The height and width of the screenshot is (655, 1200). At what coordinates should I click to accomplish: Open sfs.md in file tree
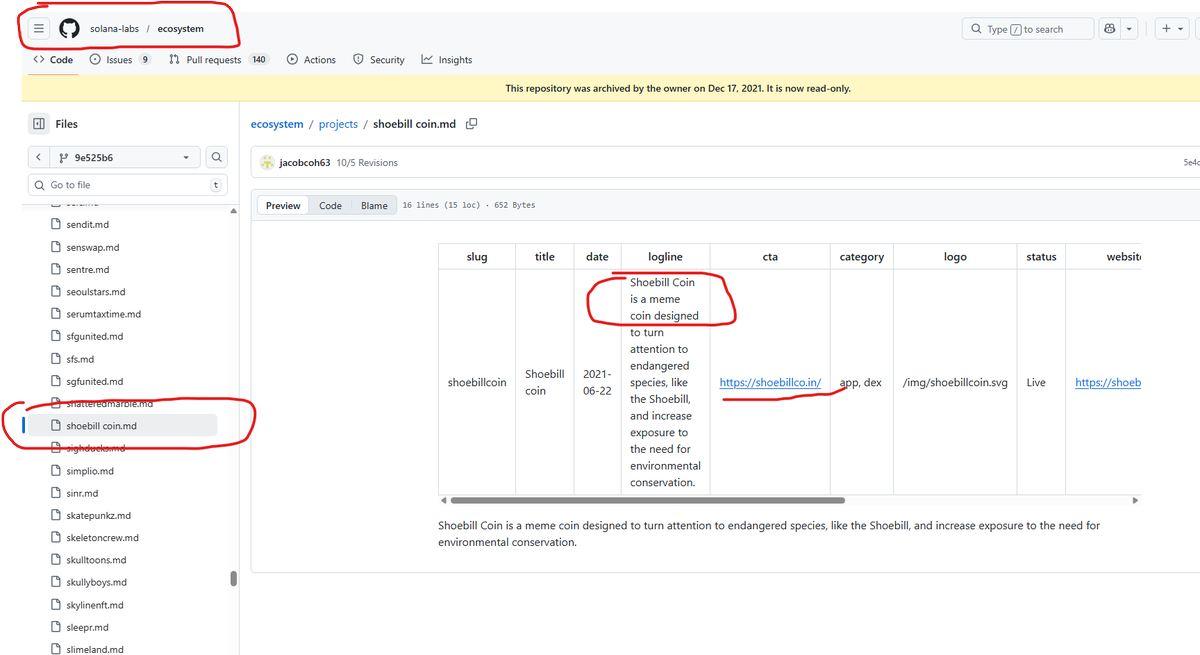tap(80, 359)
